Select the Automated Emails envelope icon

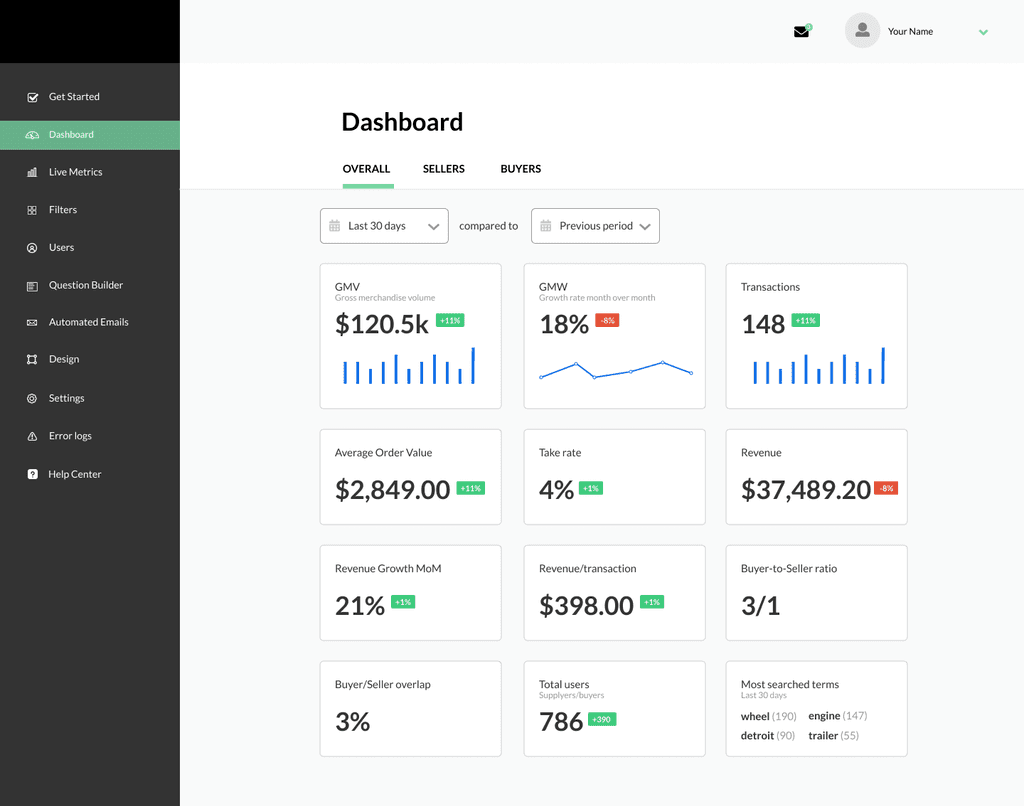[32, 323]
